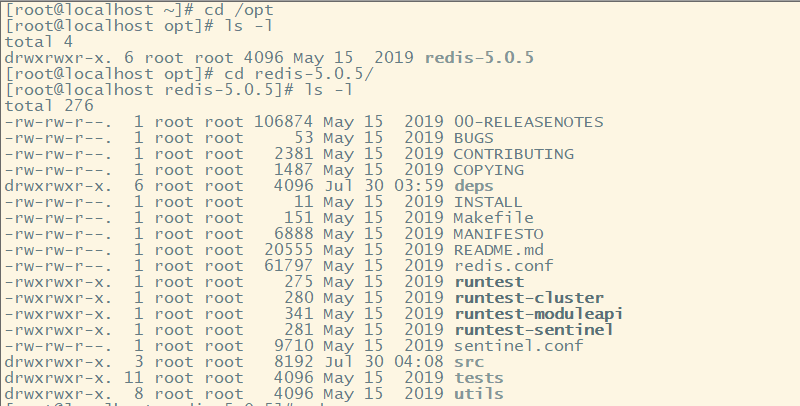
Task: Select the BUGS file name
Action: click(x=473, y=138)
